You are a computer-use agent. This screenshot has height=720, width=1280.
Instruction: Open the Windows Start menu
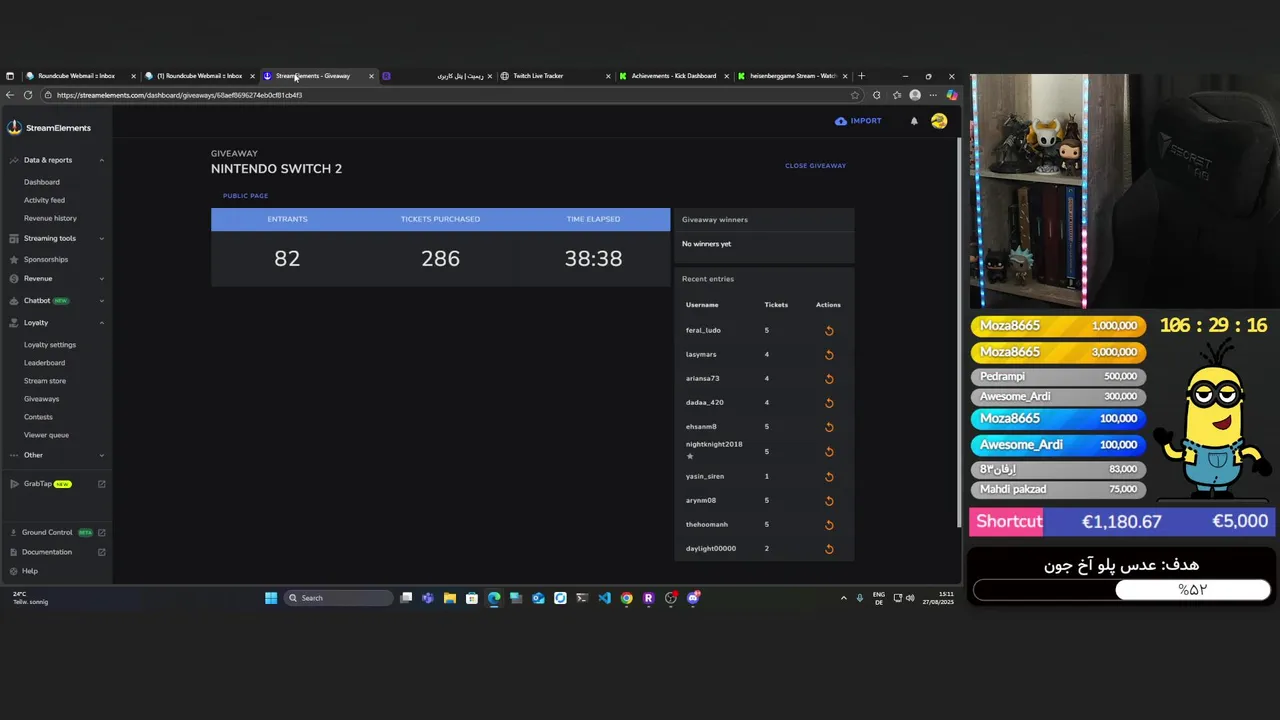click(x=271, y=598)
